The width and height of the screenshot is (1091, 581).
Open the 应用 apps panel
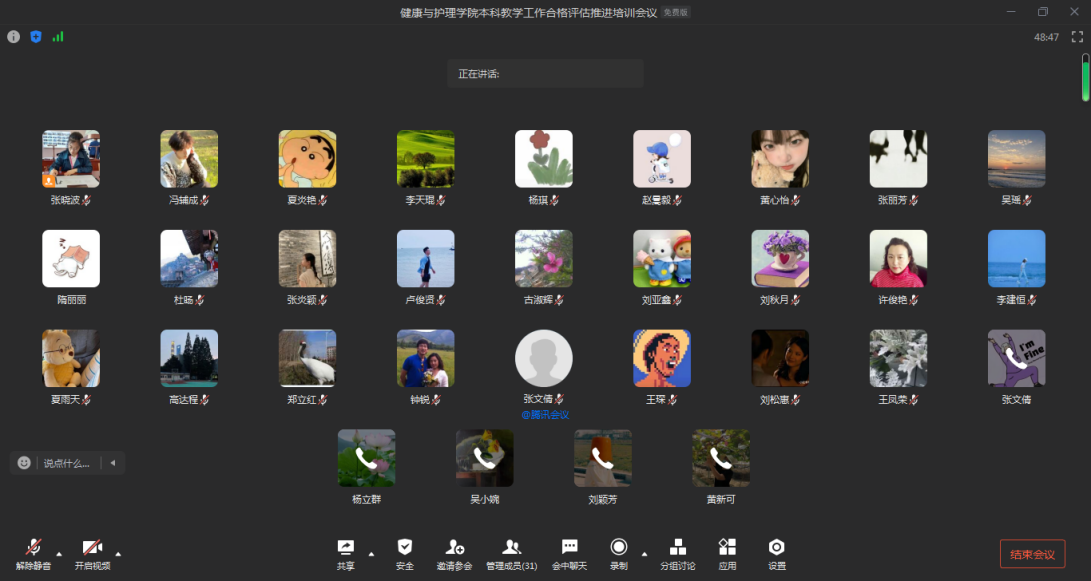tap(727, 553)
